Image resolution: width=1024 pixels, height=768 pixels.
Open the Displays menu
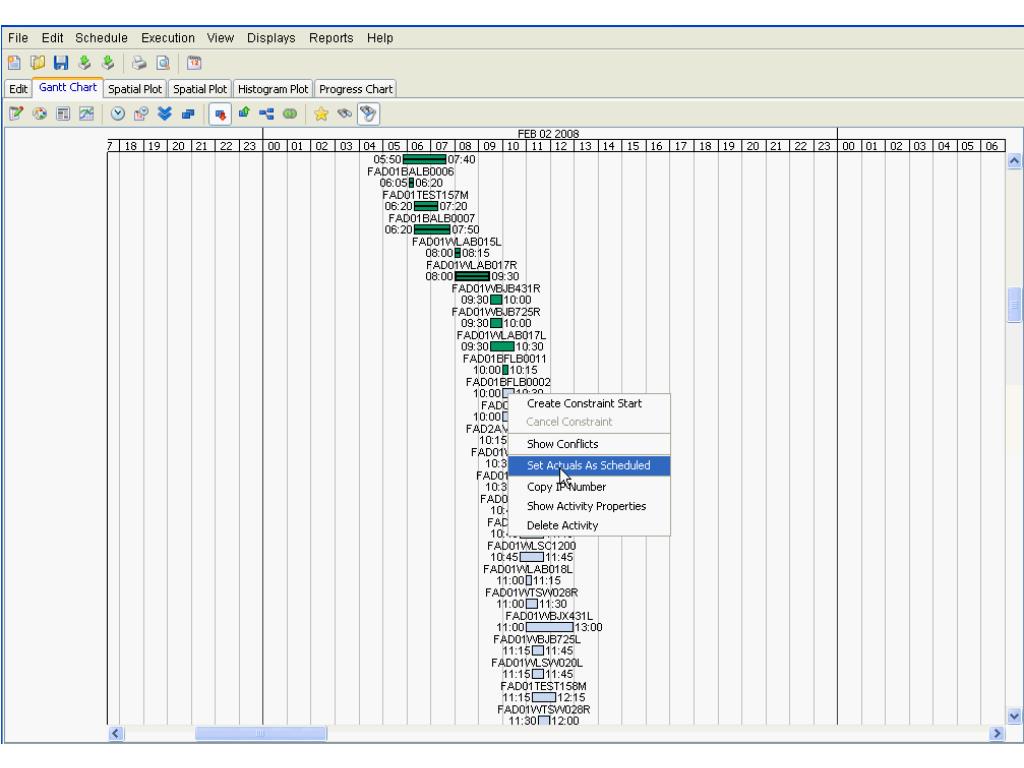[x=271, y=38]
